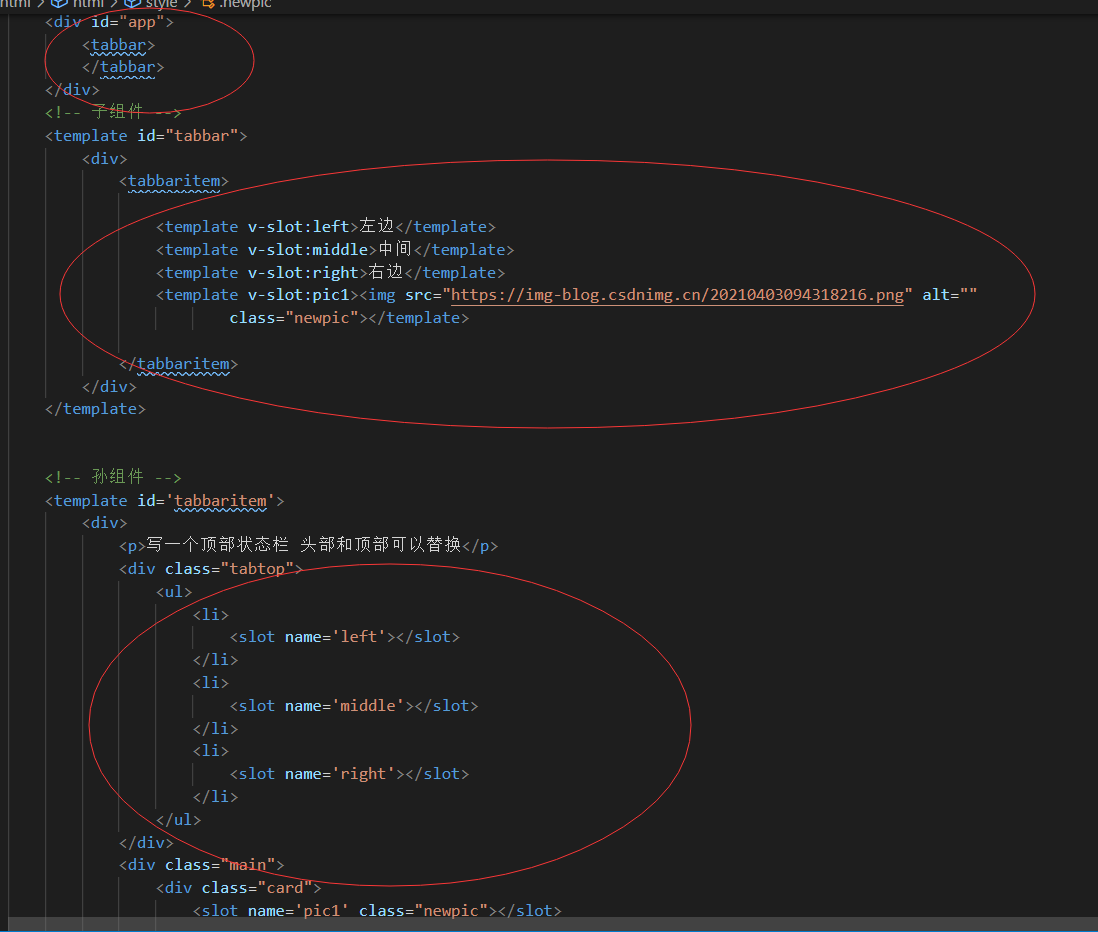This screenshot has height=932, width=1098.
Task: Click the closing </tabbar> tag
Action: click(x=123, y=67)
